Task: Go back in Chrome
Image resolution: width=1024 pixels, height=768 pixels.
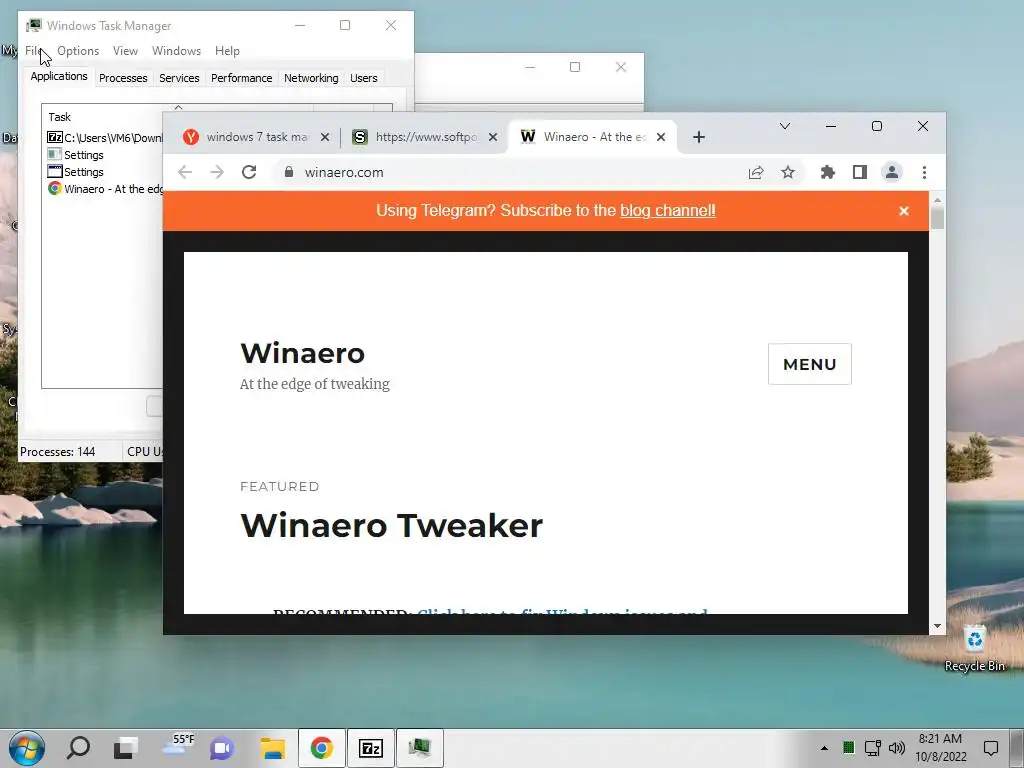Action: tap(185, 172)
